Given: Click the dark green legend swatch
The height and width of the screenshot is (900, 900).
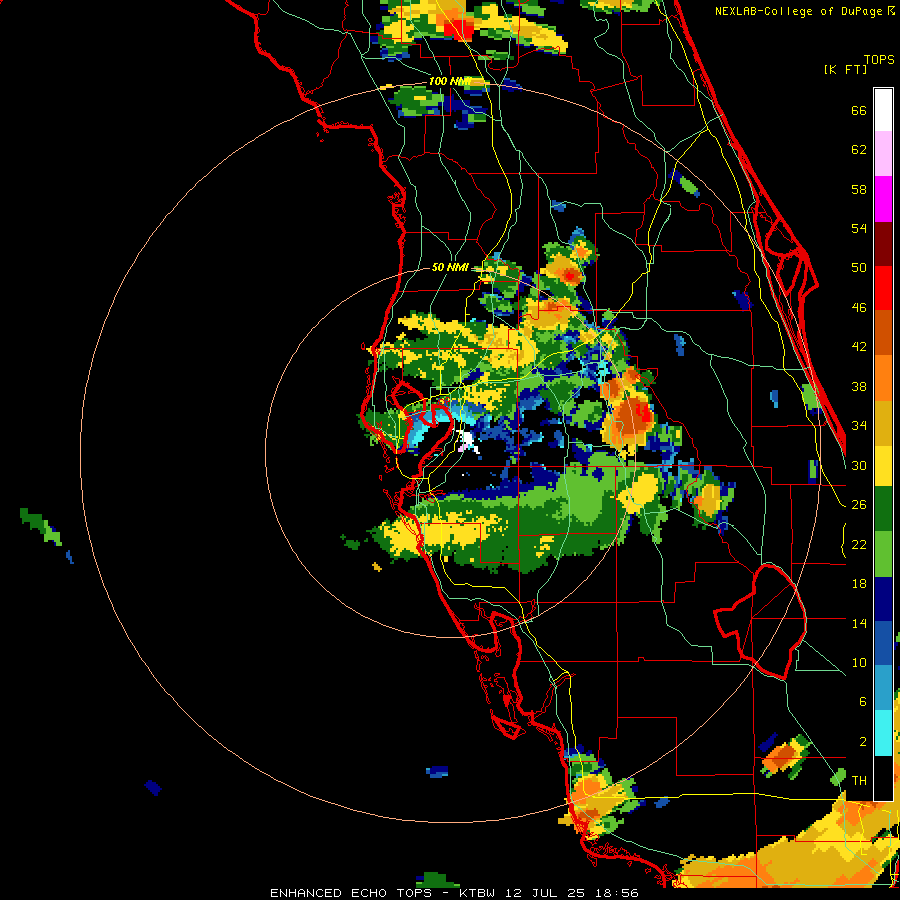Looking at the screenshot, I should click(x=883, y=509).
